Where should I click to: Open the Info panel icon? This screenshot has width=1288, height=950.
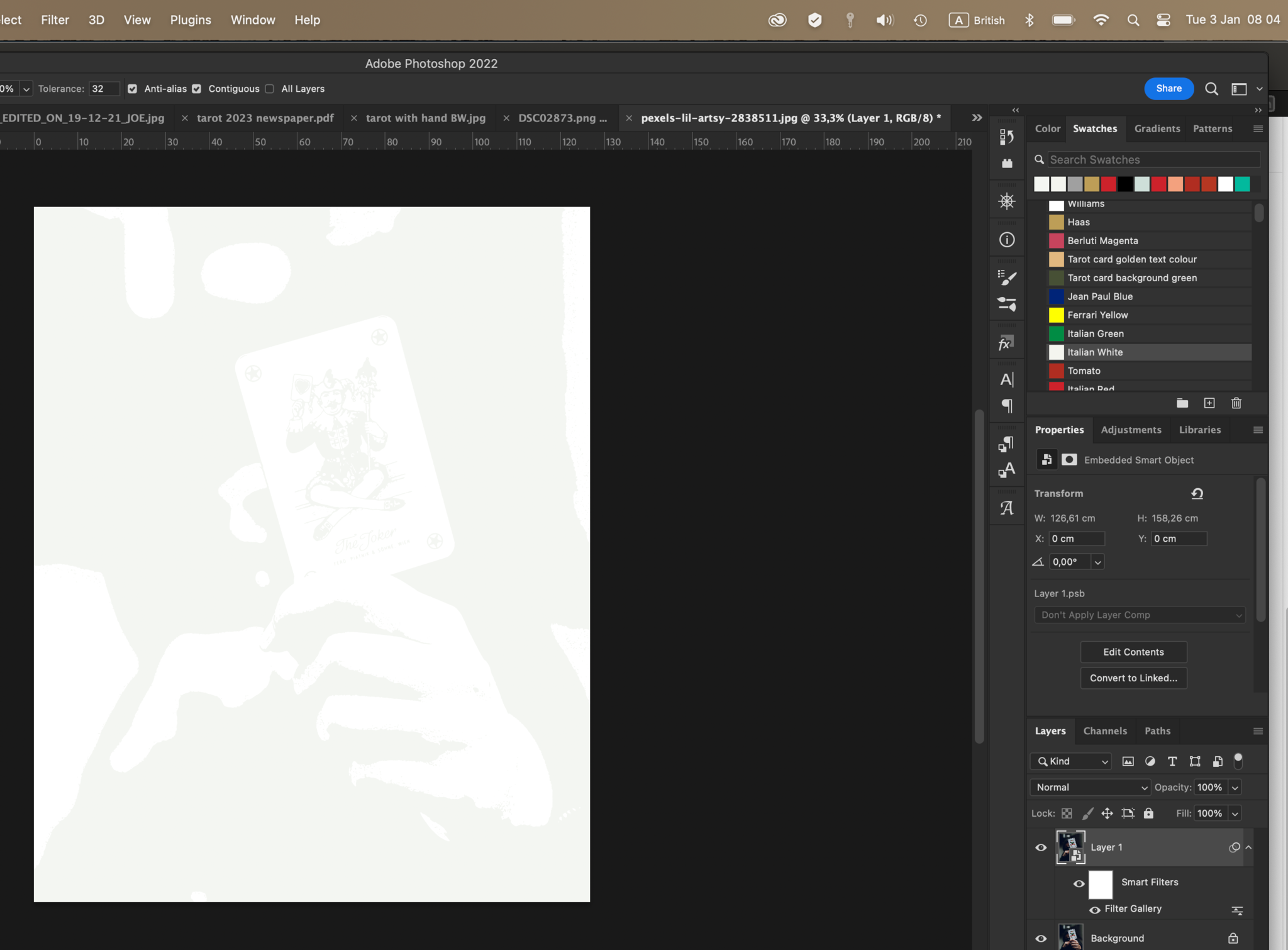(1006, 239)
